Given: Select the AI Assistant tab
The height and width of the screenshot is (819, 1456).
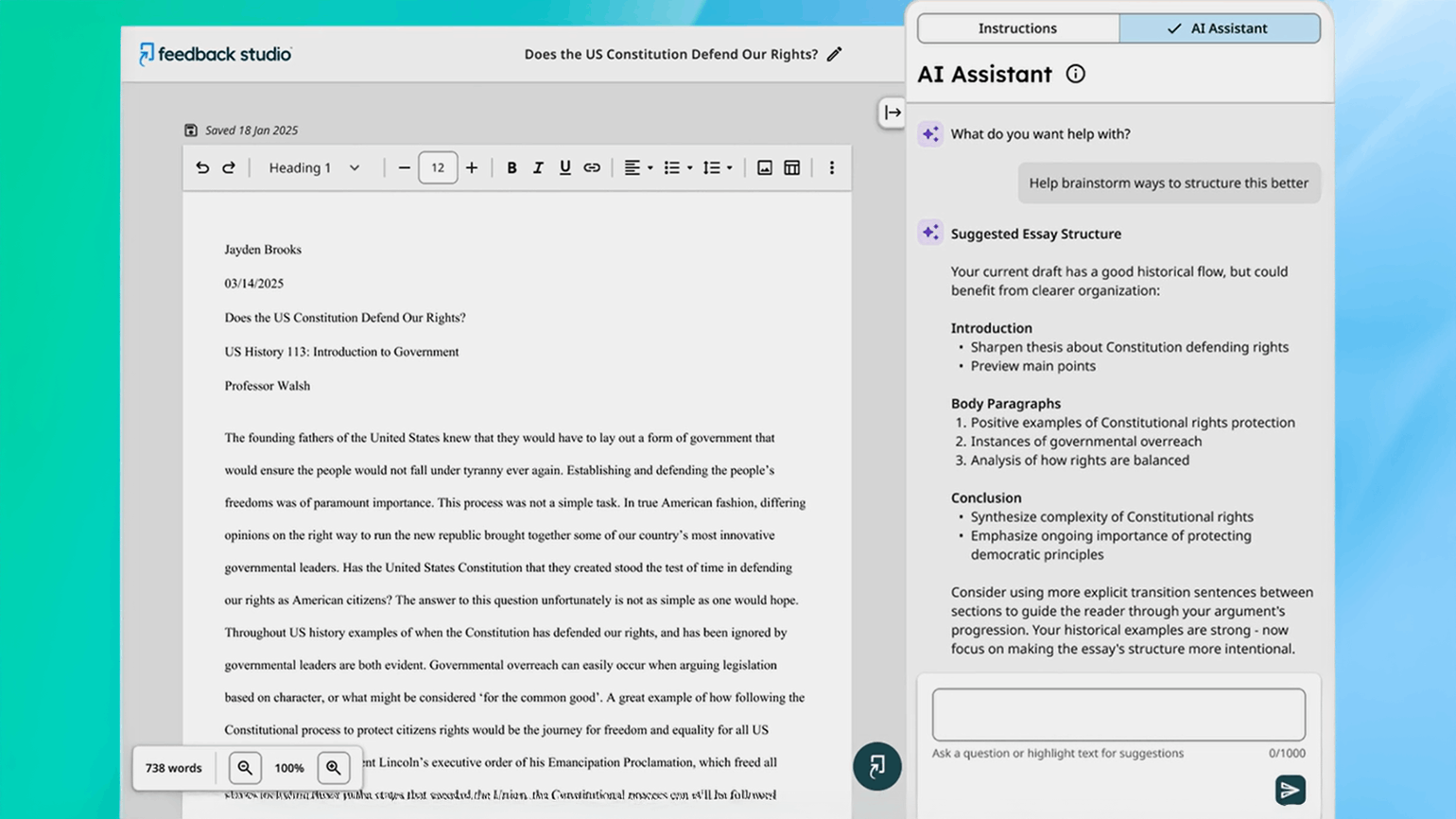Looking at the screenshot, I should click(x=1220, y=28).
